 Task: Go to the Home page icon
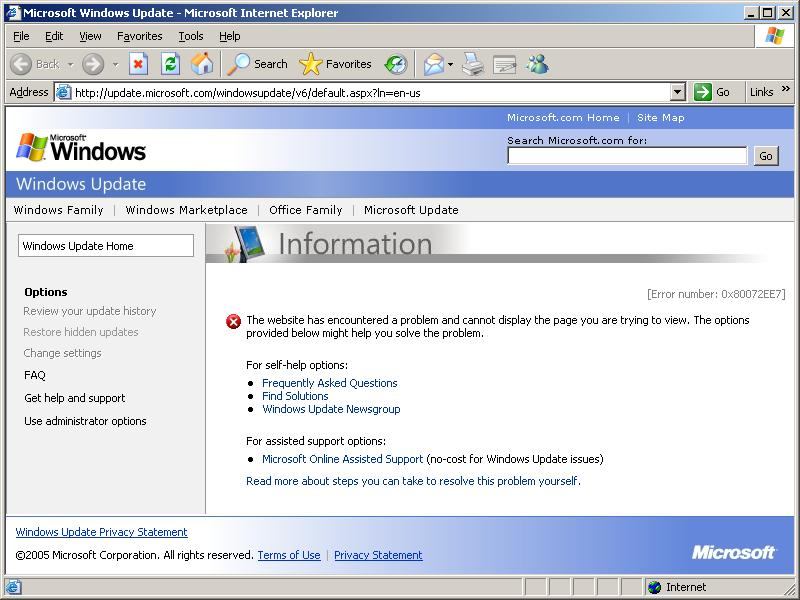click(202, 64)
